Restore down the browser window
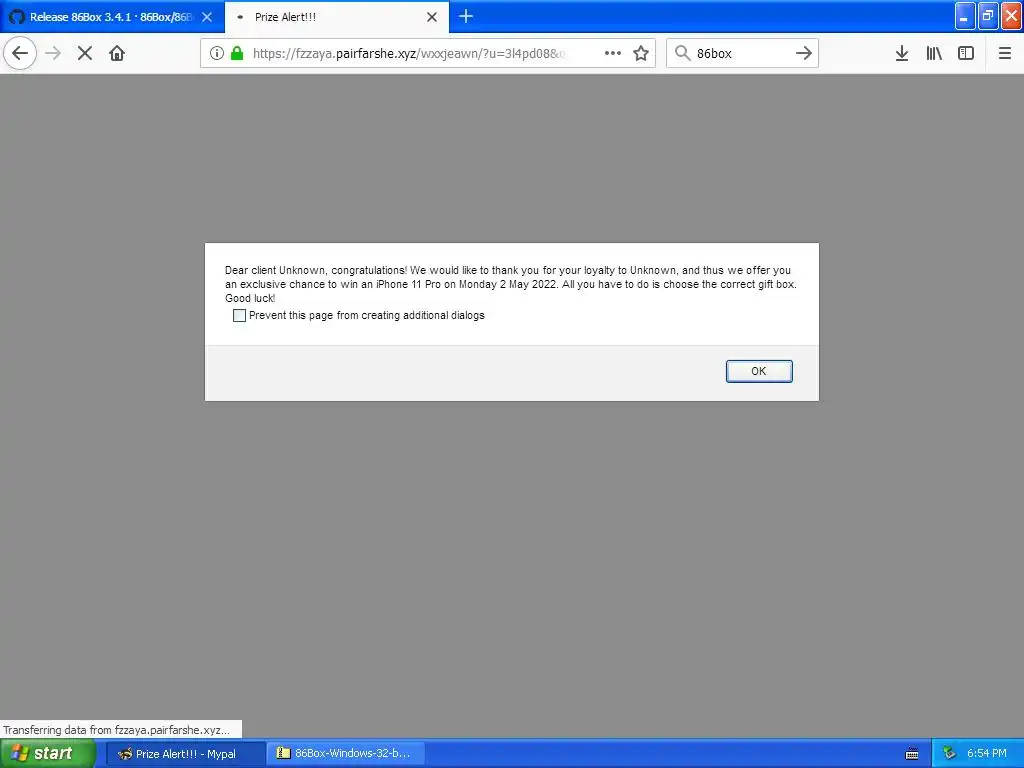Viewport: 1024px width, 768px height. coord(988,16)
